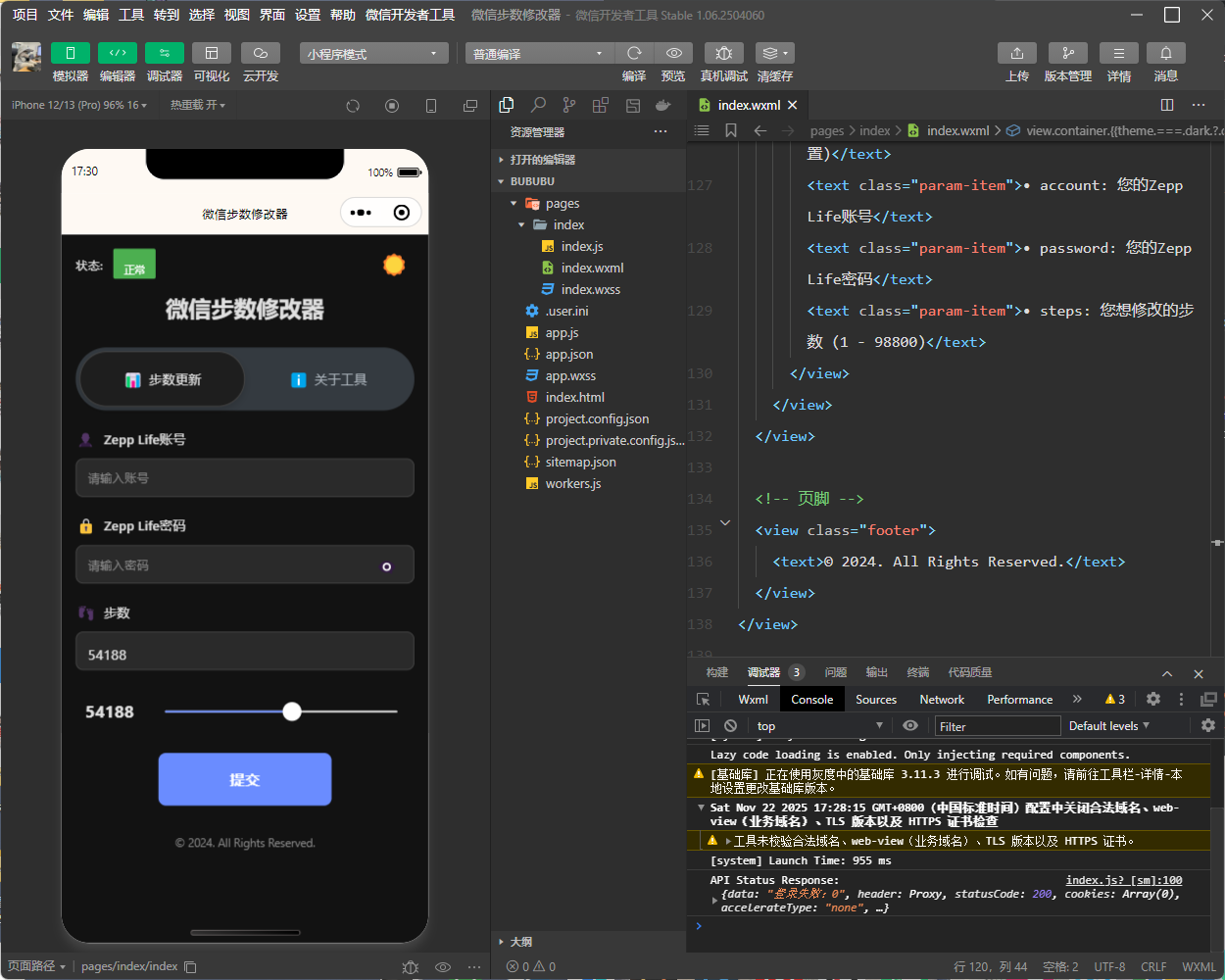Open the search icon in explorer sidebar

[x=538, y=105]
